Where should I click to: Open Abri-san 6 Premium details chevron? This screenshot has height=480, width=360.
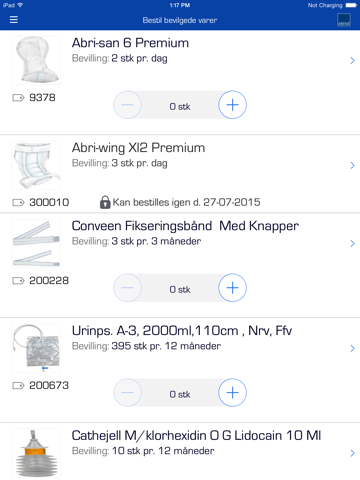pos(352,60)
